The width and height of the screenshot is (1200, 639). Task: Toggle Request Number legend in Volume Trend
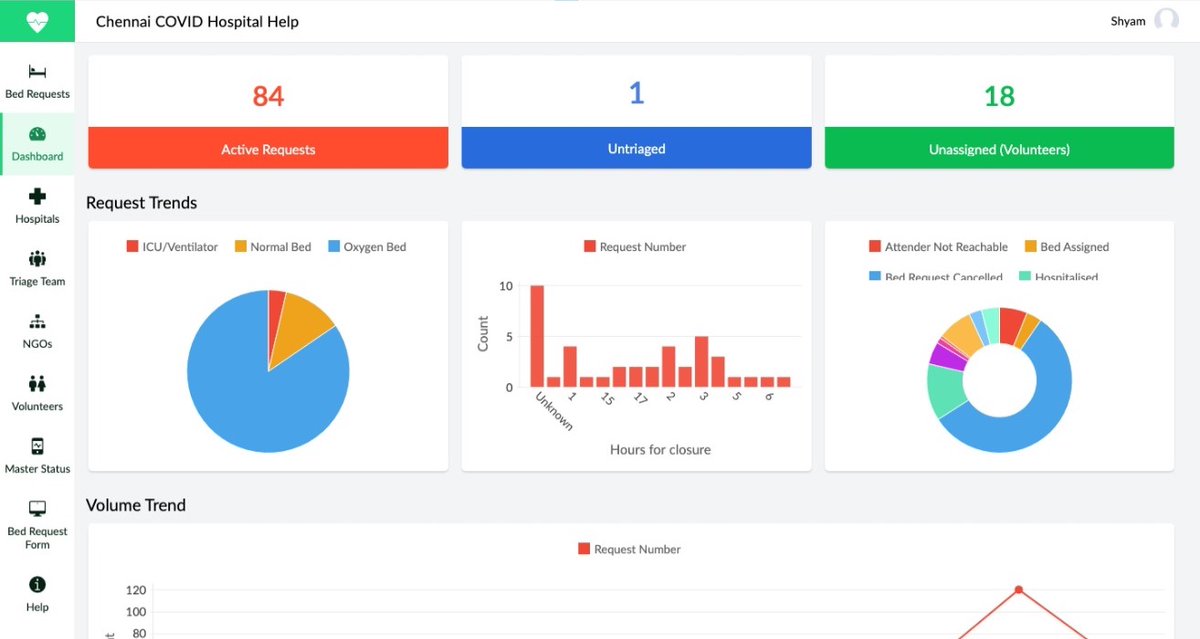point(629,549)
